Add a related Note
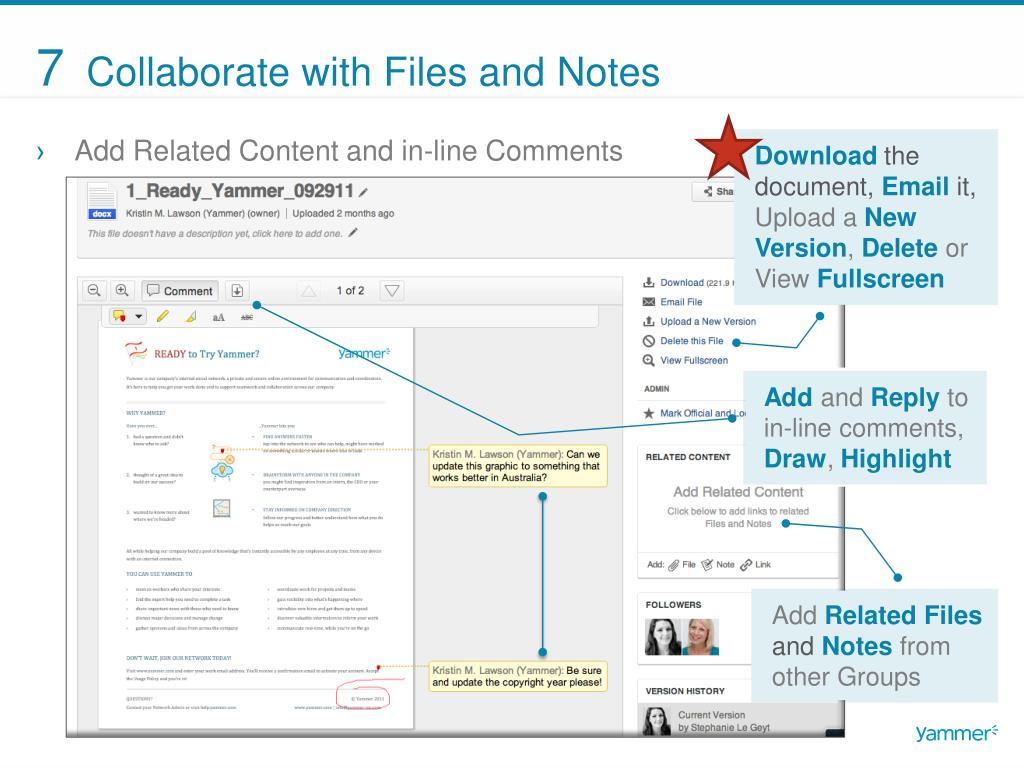The width and height of the screenshot is (1024, 768). click(x=718, y=565)
